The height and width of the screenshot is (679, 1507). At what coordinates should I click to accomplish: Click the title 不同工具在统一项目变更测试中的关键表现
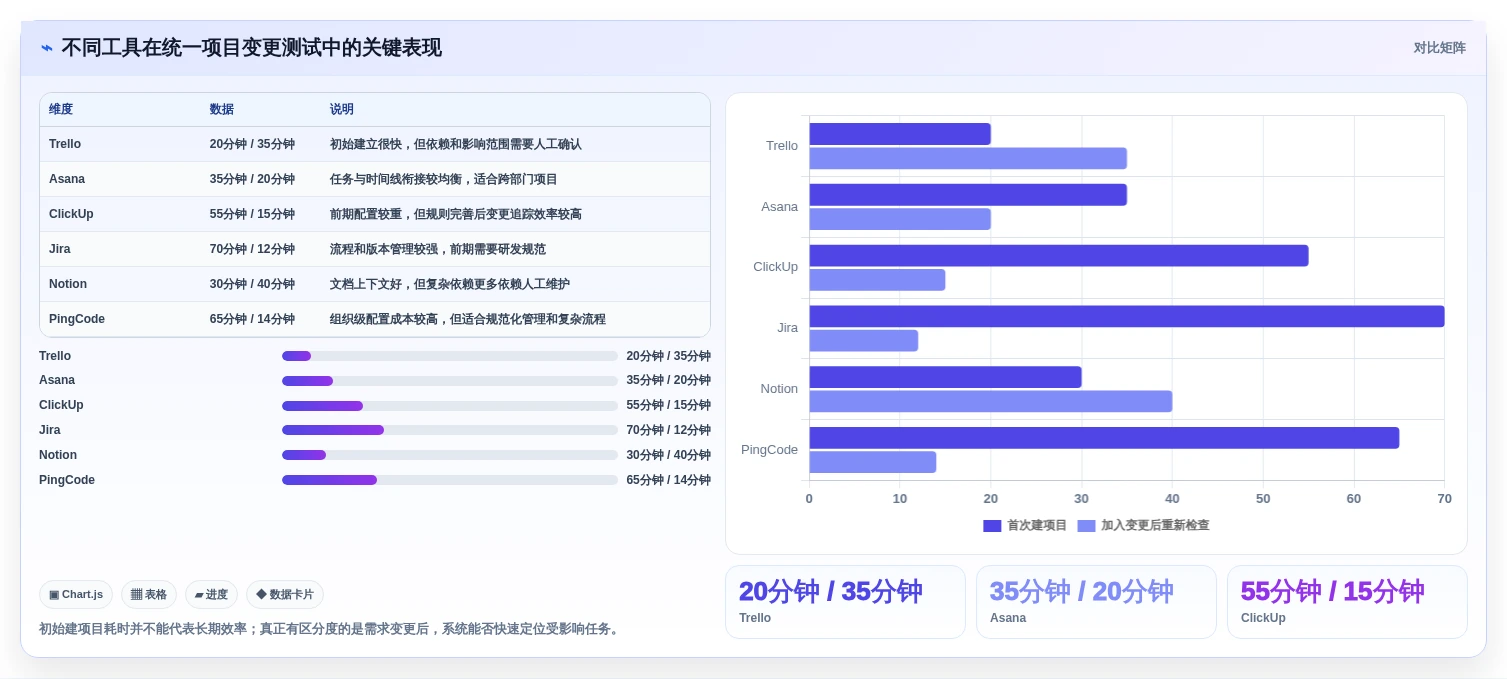[251, 48]
